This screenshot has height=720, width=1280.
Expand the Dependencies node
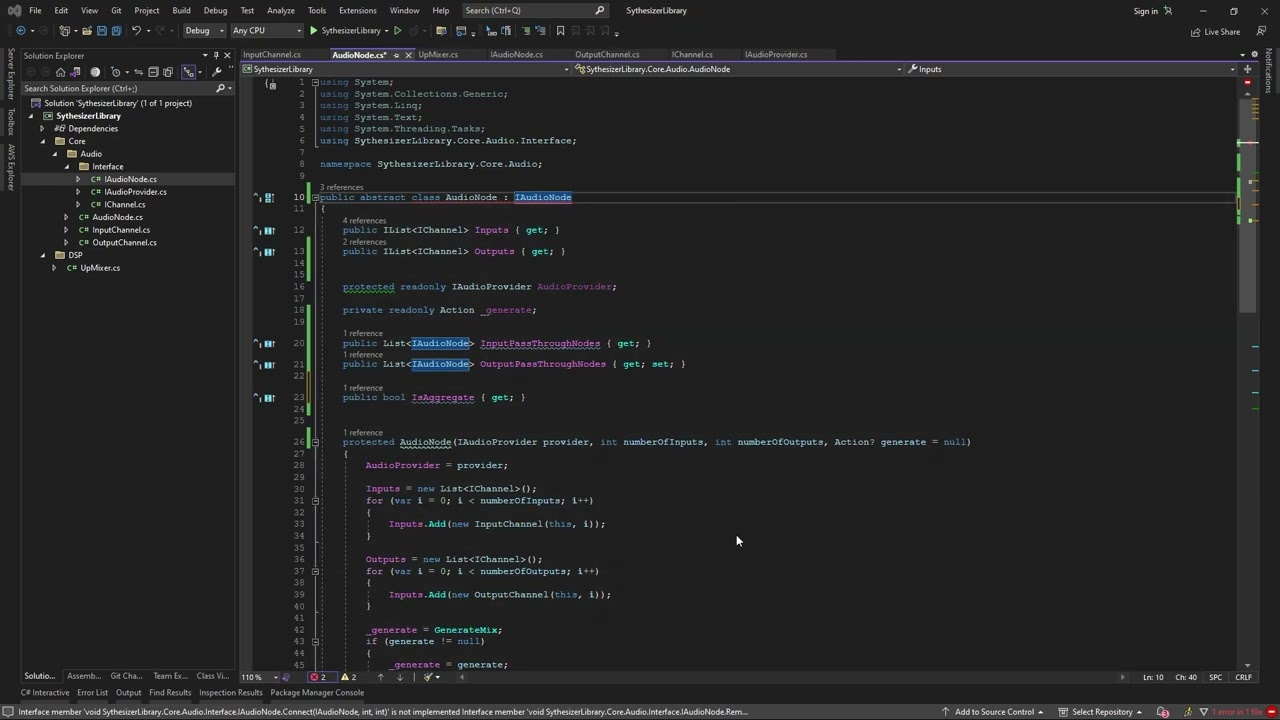(42, 128)
